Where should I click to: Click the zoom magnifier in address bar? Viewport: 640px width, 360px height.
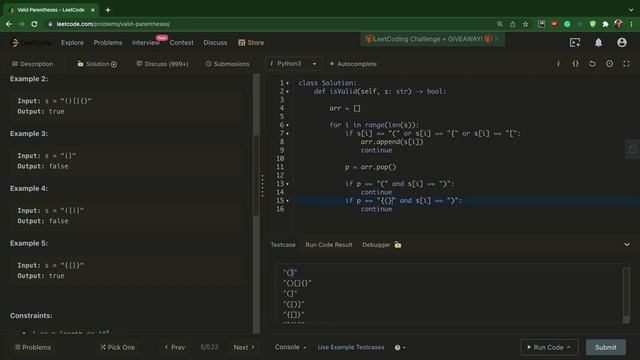(x=500, y=24)
